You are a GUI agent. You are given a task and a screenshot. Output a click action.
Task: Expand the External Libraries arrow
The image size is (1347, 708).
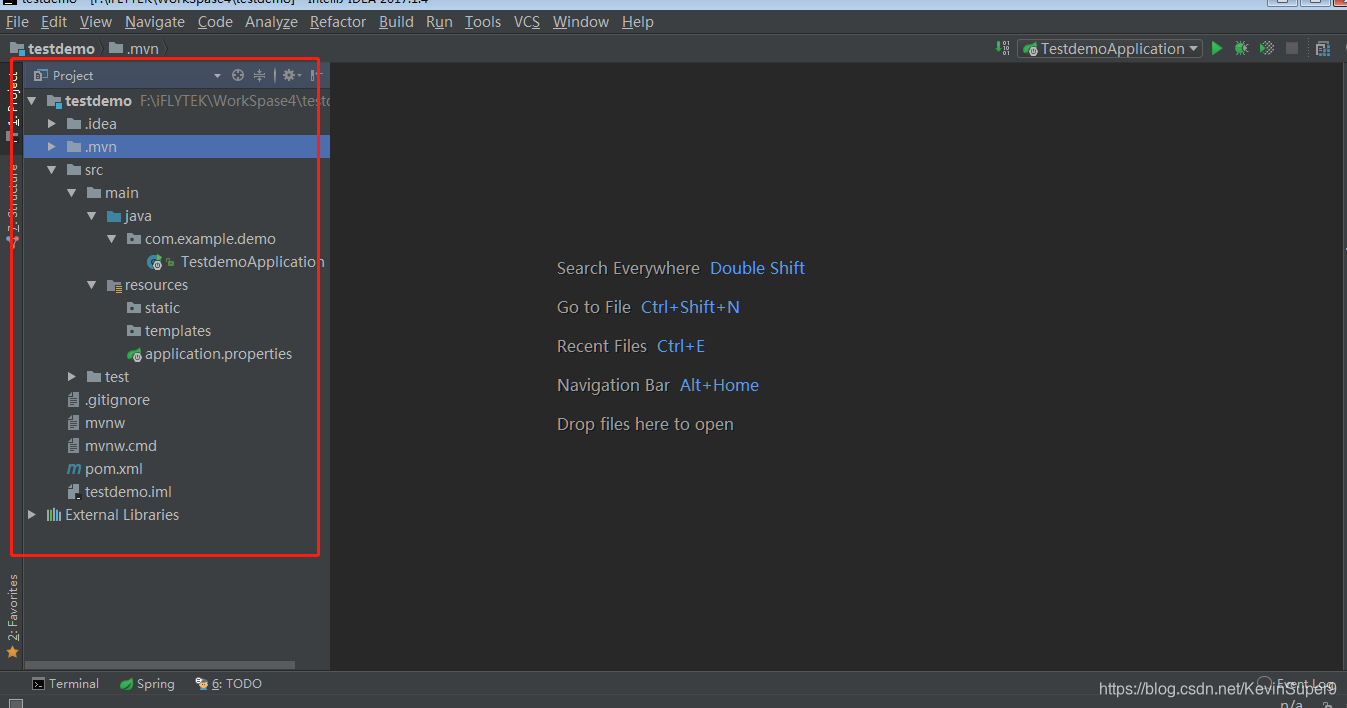tap(32, 515)
